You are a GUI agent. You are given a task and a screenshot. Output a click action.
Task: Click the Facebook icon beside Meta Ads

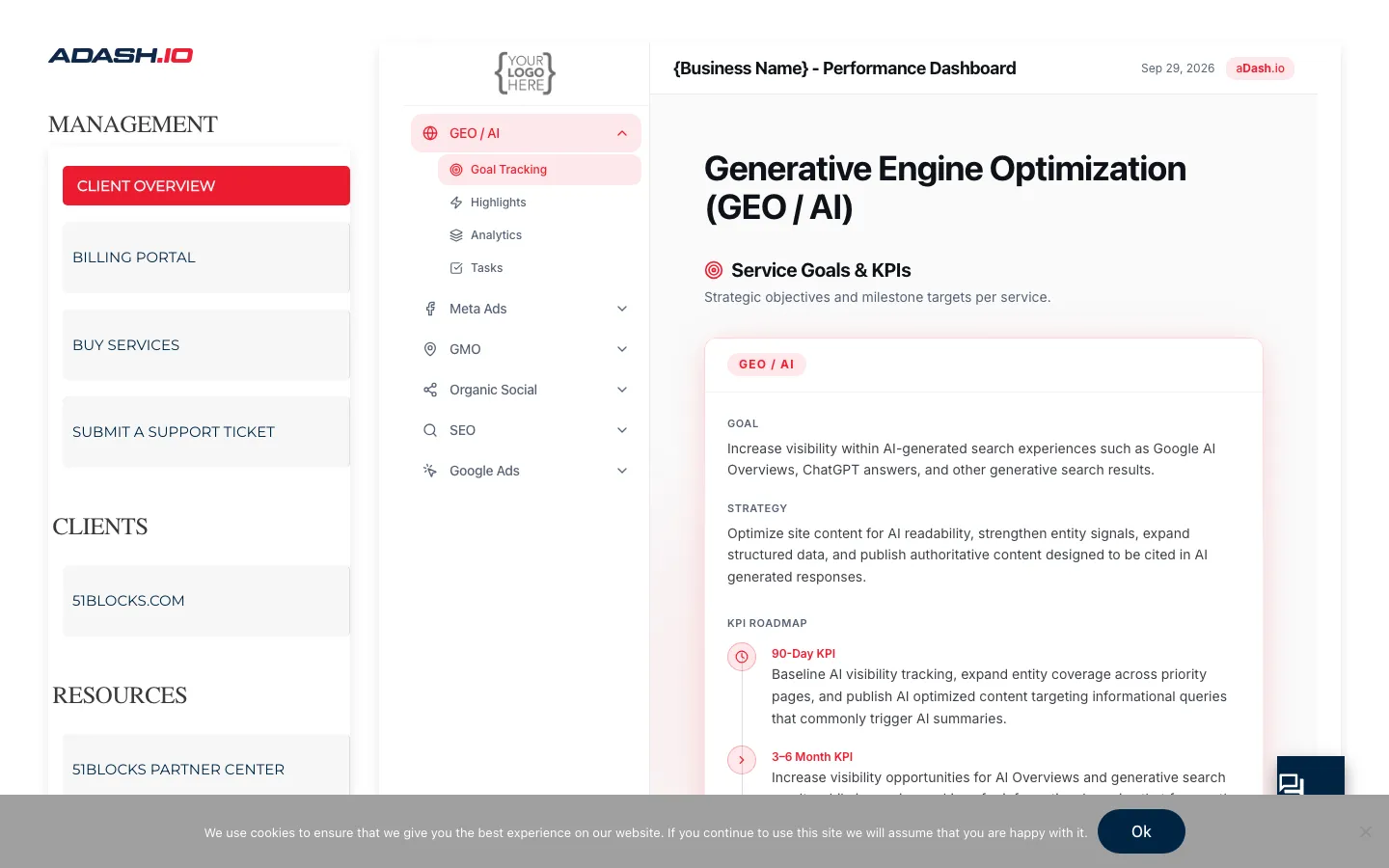click(430, 309)
